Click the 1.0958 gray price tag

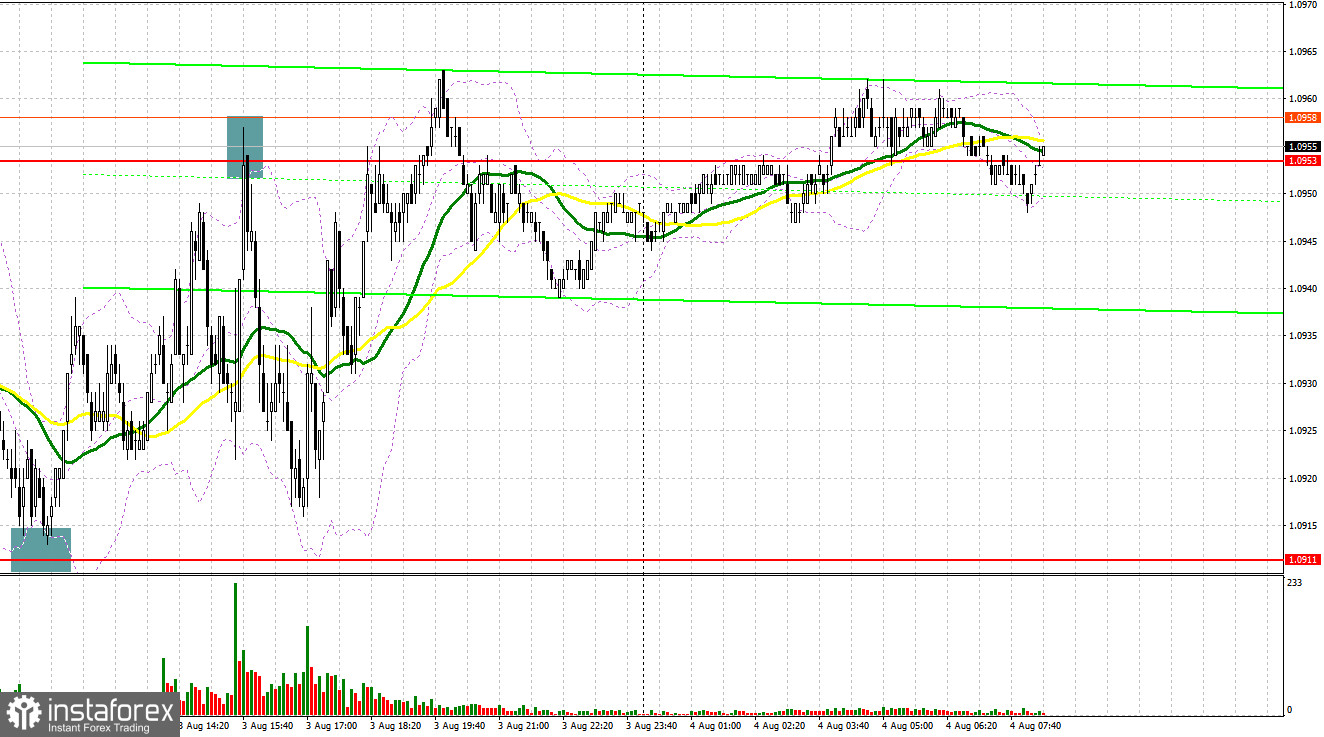pyautogui.click(x=1303, y=117)
